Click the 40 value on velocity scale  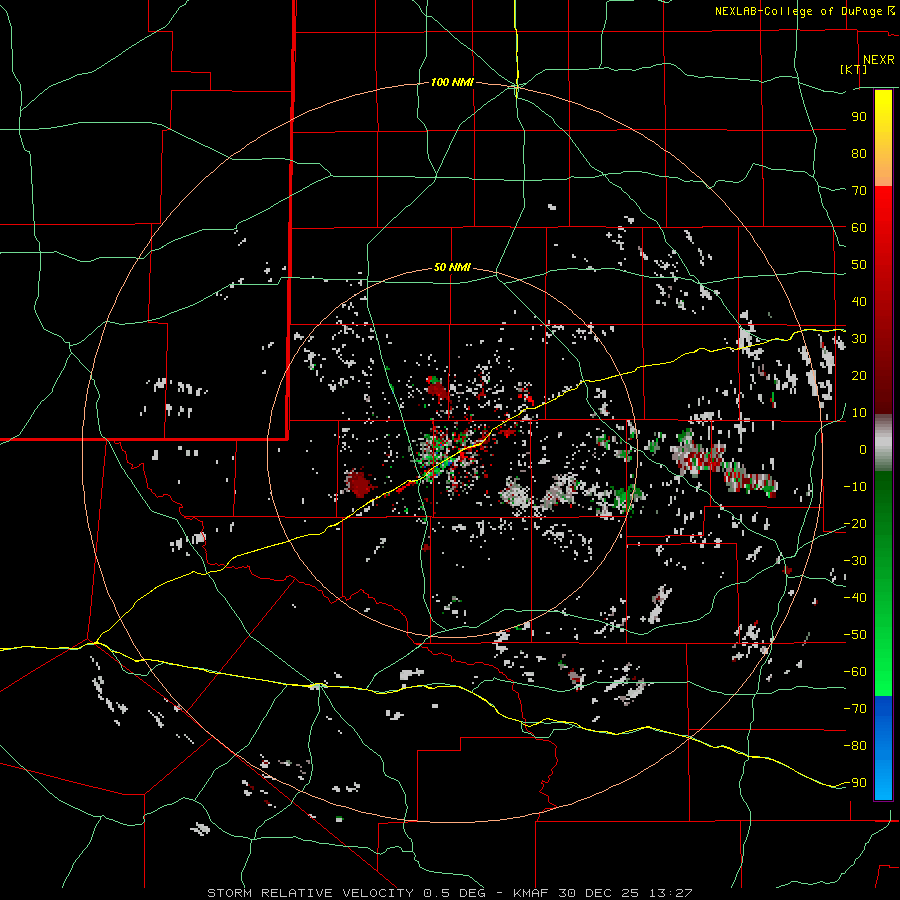(x=859, y=301)
